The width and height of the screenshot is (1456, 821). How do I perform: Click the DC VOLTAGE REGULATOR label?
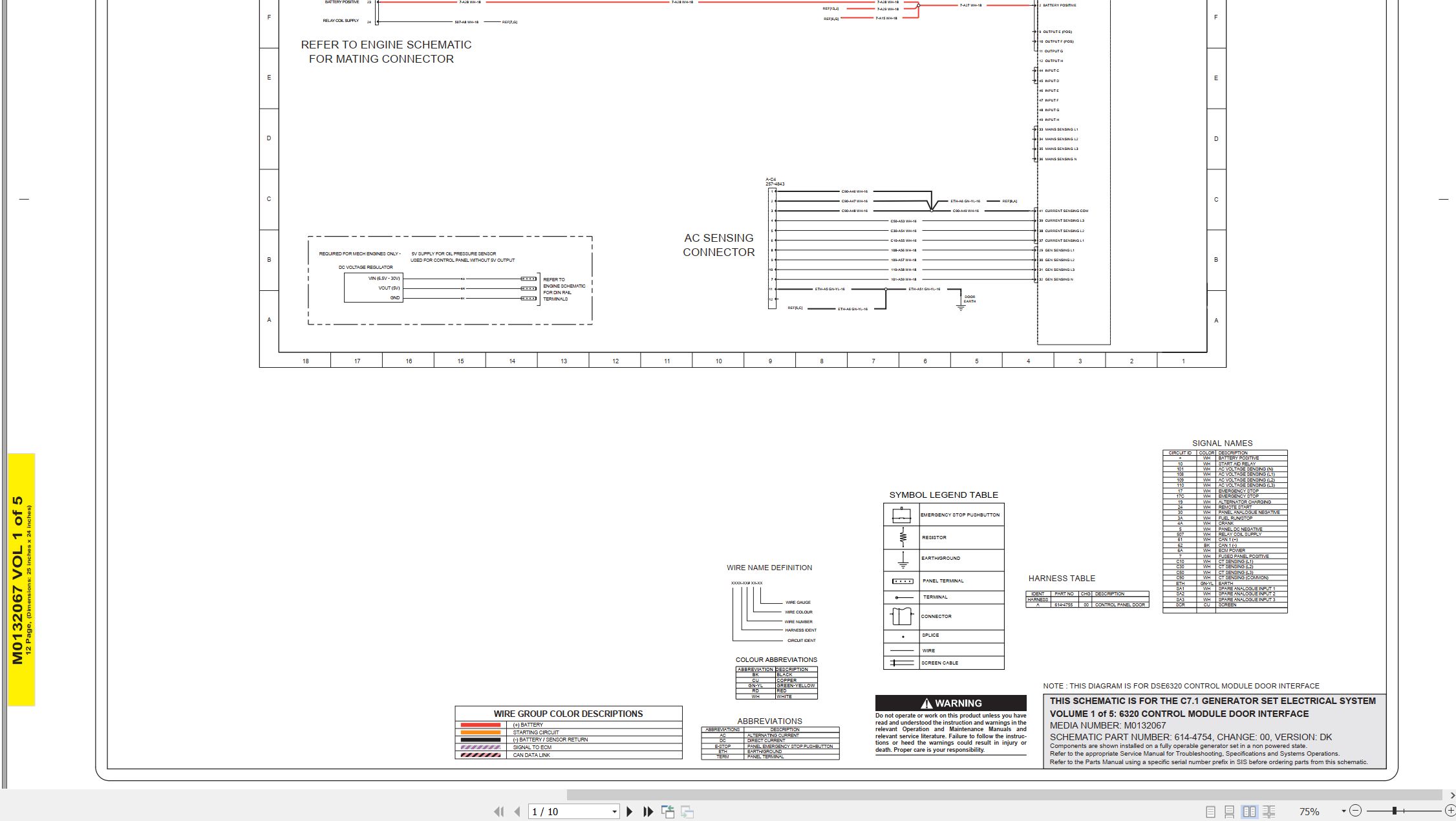[365, 267]
